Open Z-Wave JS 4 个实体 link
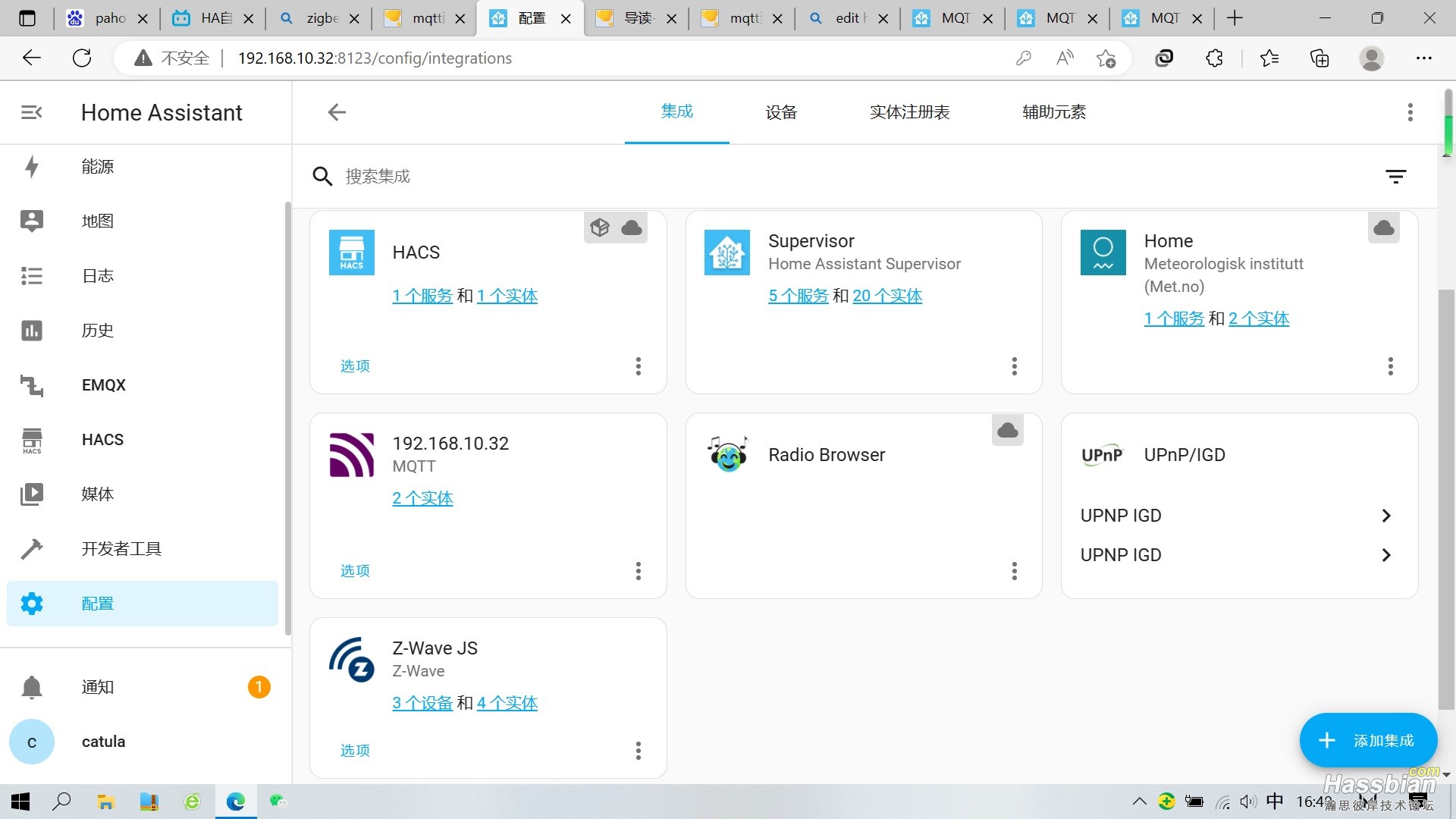The image size is (1456, 819). (507, 703)
